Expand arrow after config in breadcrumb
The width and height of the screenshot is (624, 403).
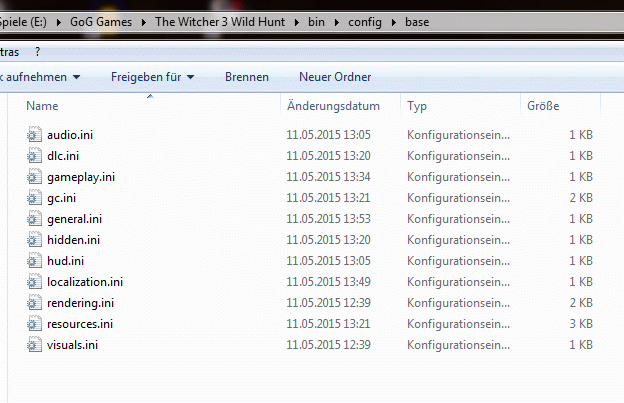coord(394,22)
